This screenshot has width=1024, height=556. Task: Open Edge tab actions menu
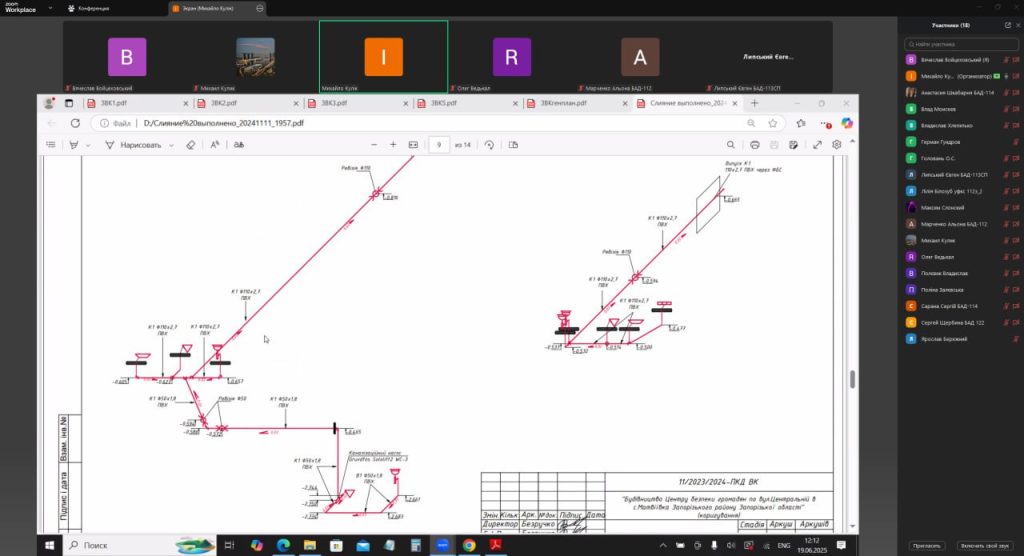pyautogui.click(x=69, y=103)
